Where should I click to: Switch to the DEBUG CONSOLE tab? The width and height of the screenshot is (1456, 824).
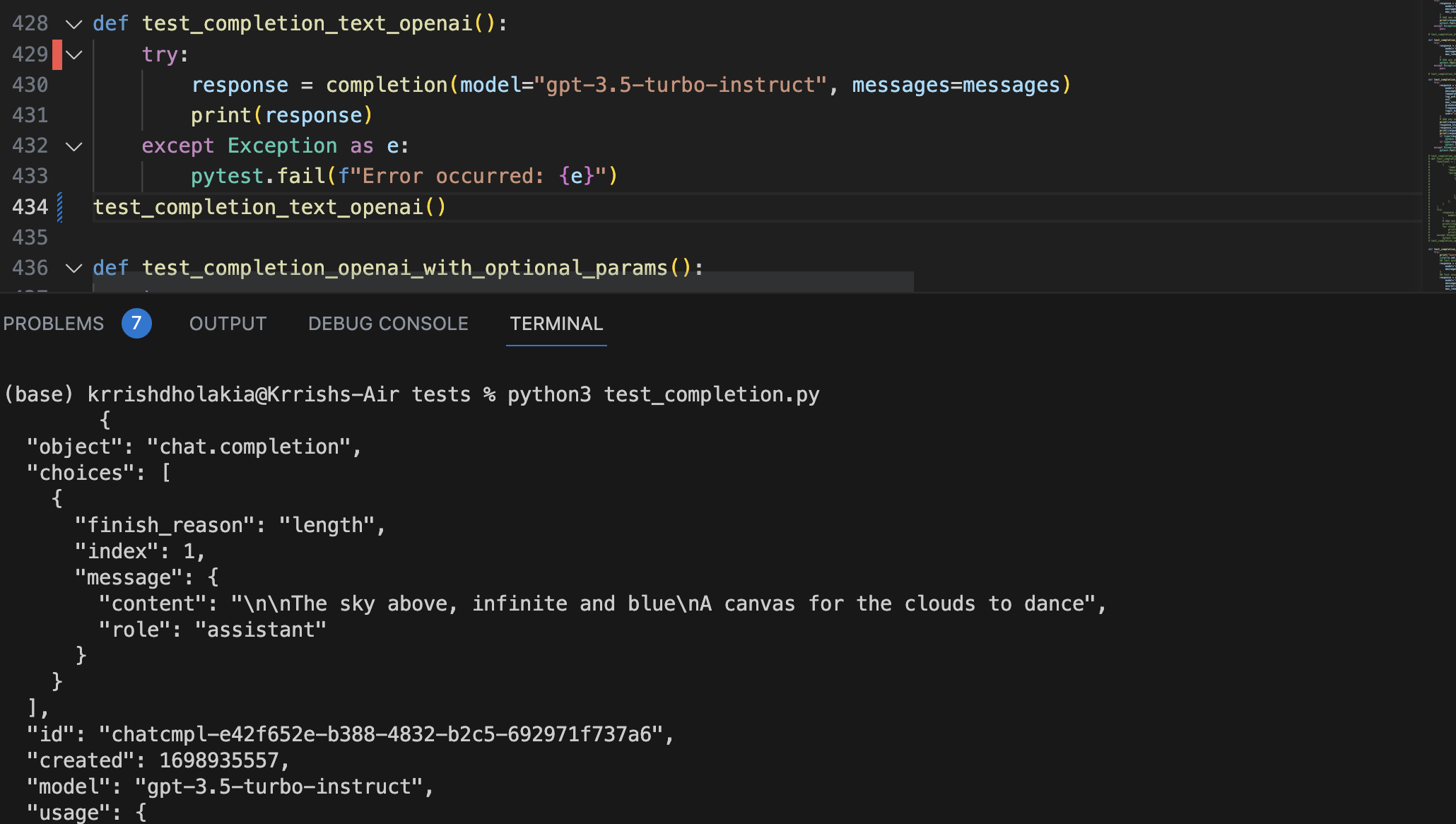388,323
